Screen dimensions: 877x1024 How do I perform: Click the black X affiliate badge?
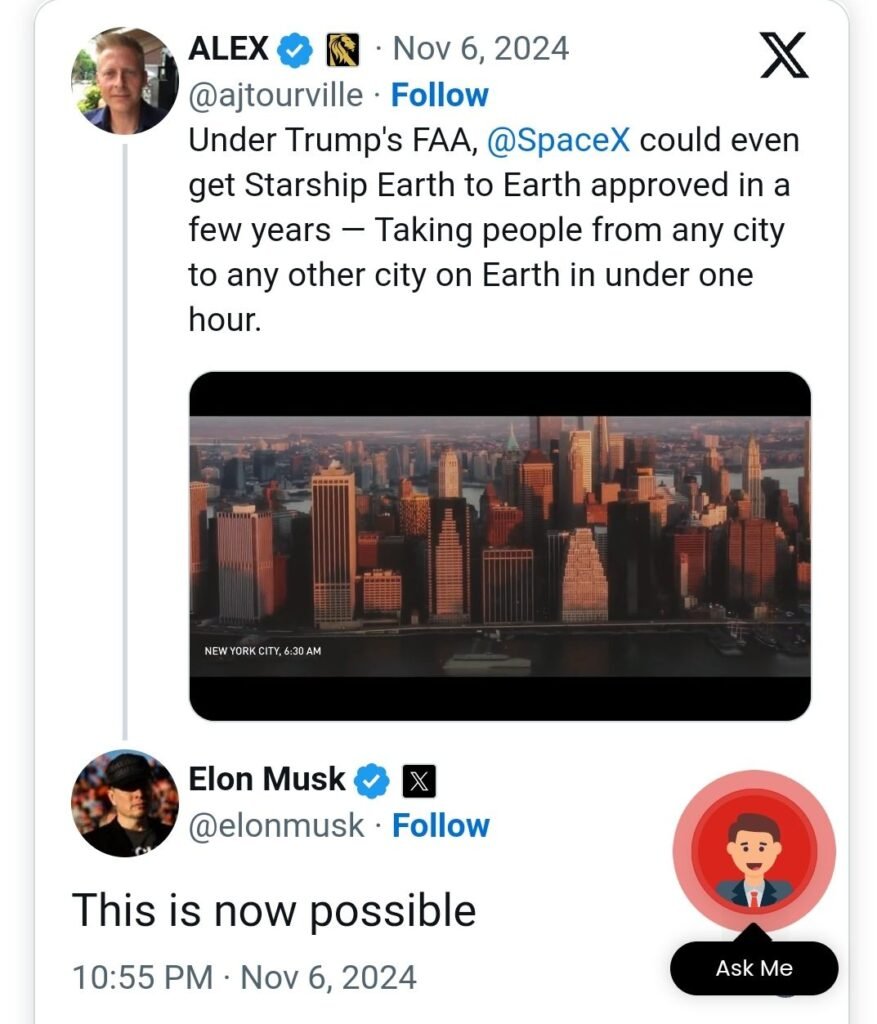(x=418, y=780)
